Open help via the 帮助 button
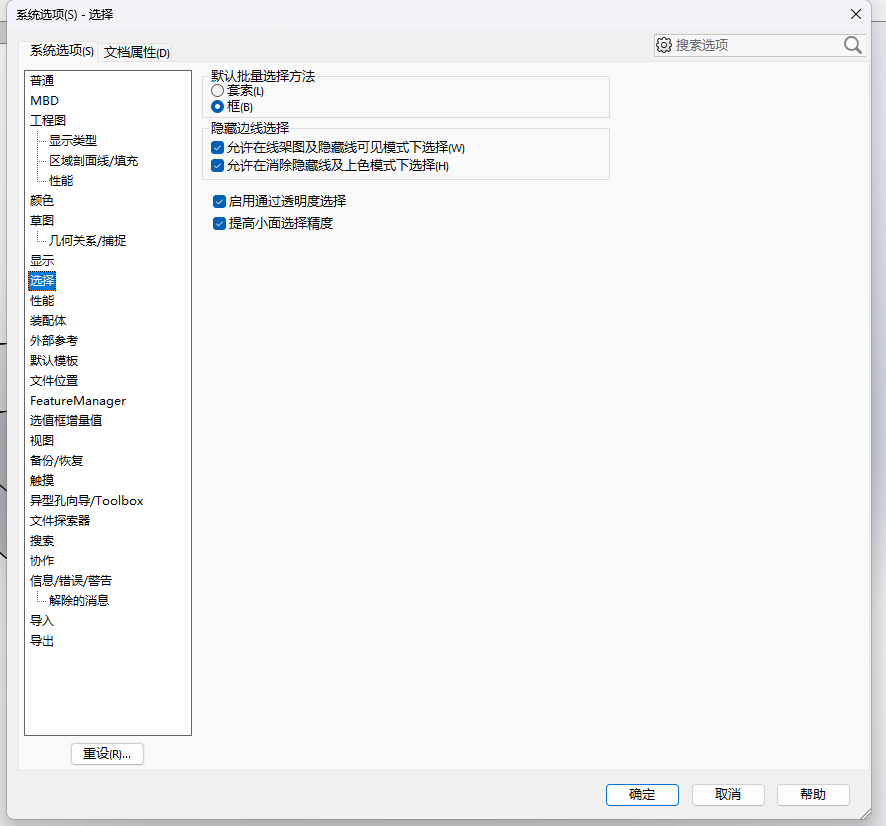886x826 pixels. 813,794
